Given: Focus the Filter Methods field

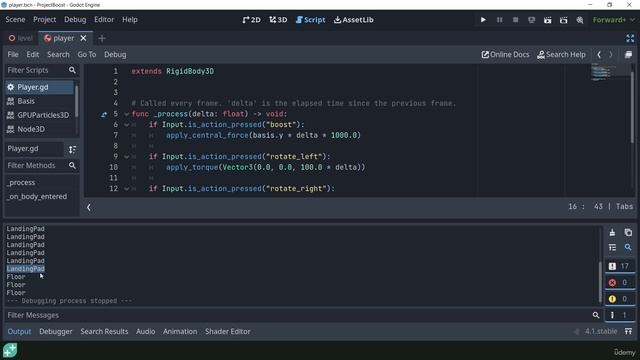Looking at the screenshot, I should coord(41,165).
